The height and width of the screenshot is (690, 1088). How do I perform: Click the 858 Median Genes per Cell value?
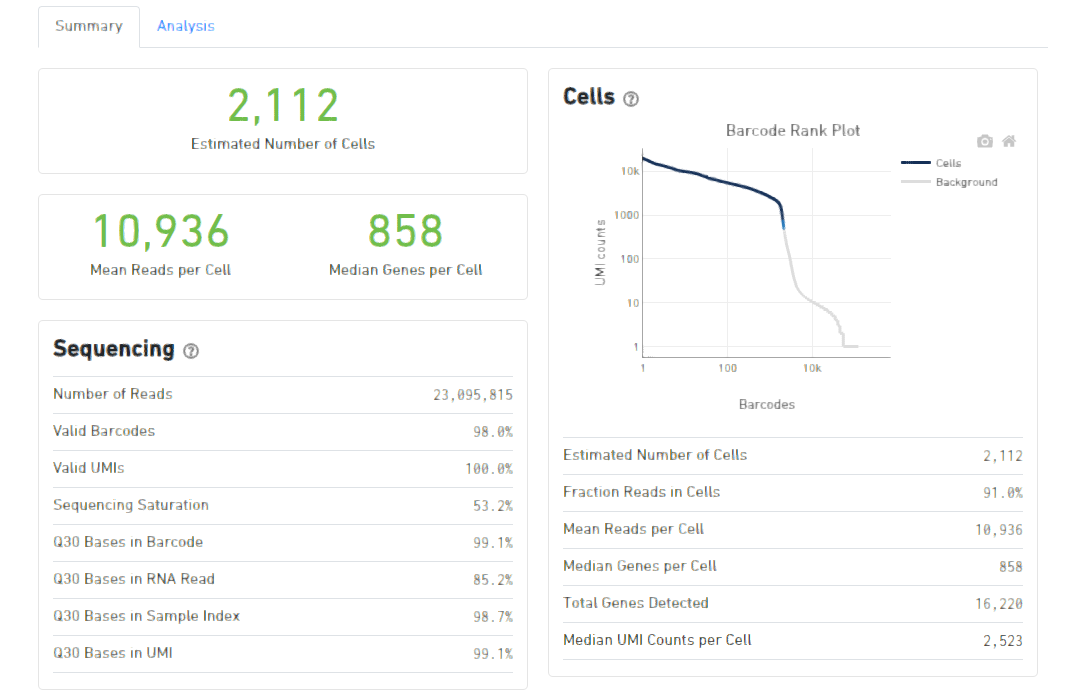(405, 231)
